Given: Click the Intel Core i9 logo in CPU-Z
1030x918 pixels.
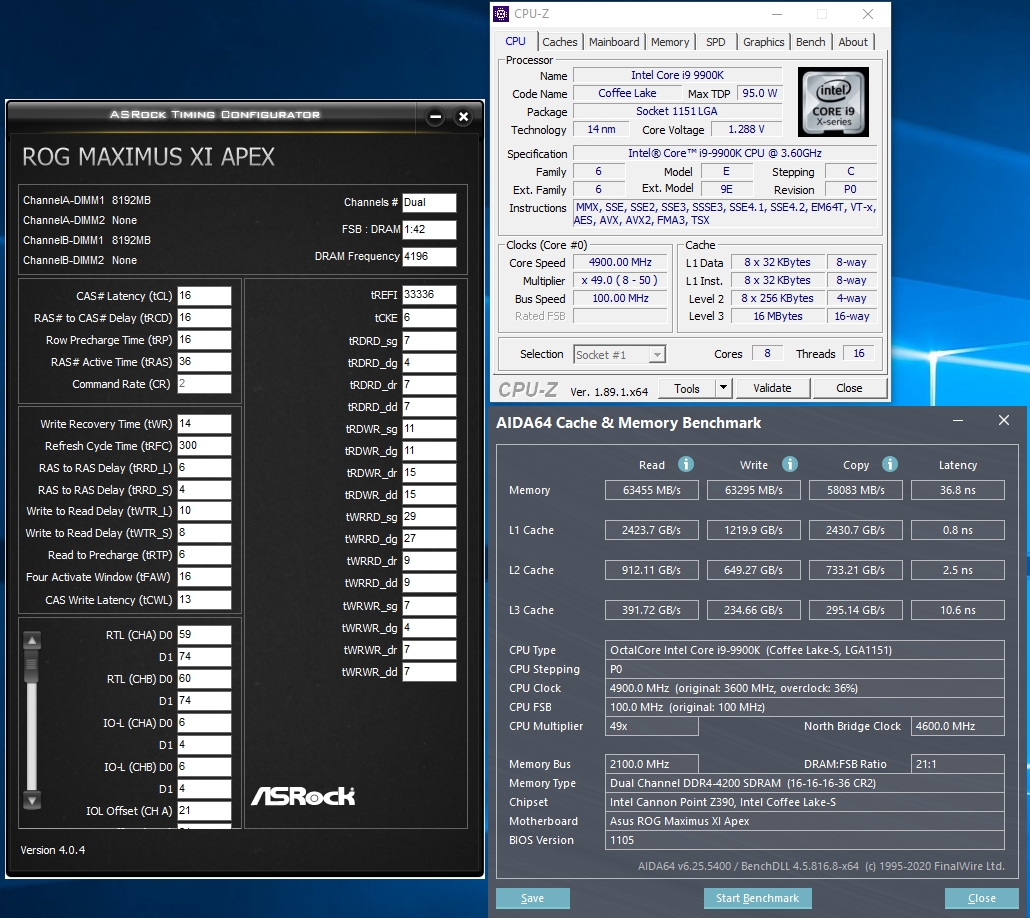Looking at the screenshot, I should (833, 102).
